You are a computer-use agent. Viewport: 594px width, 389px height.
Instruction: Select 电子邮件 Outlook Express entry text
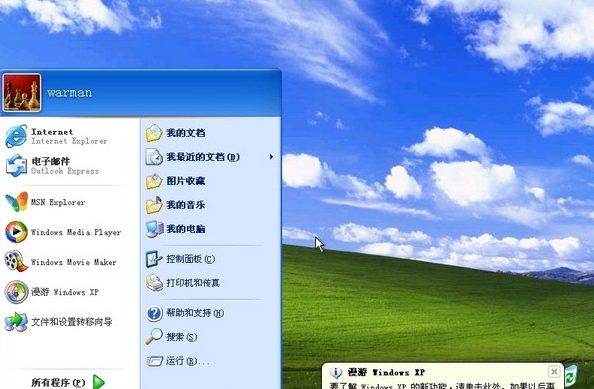point(65,166)
